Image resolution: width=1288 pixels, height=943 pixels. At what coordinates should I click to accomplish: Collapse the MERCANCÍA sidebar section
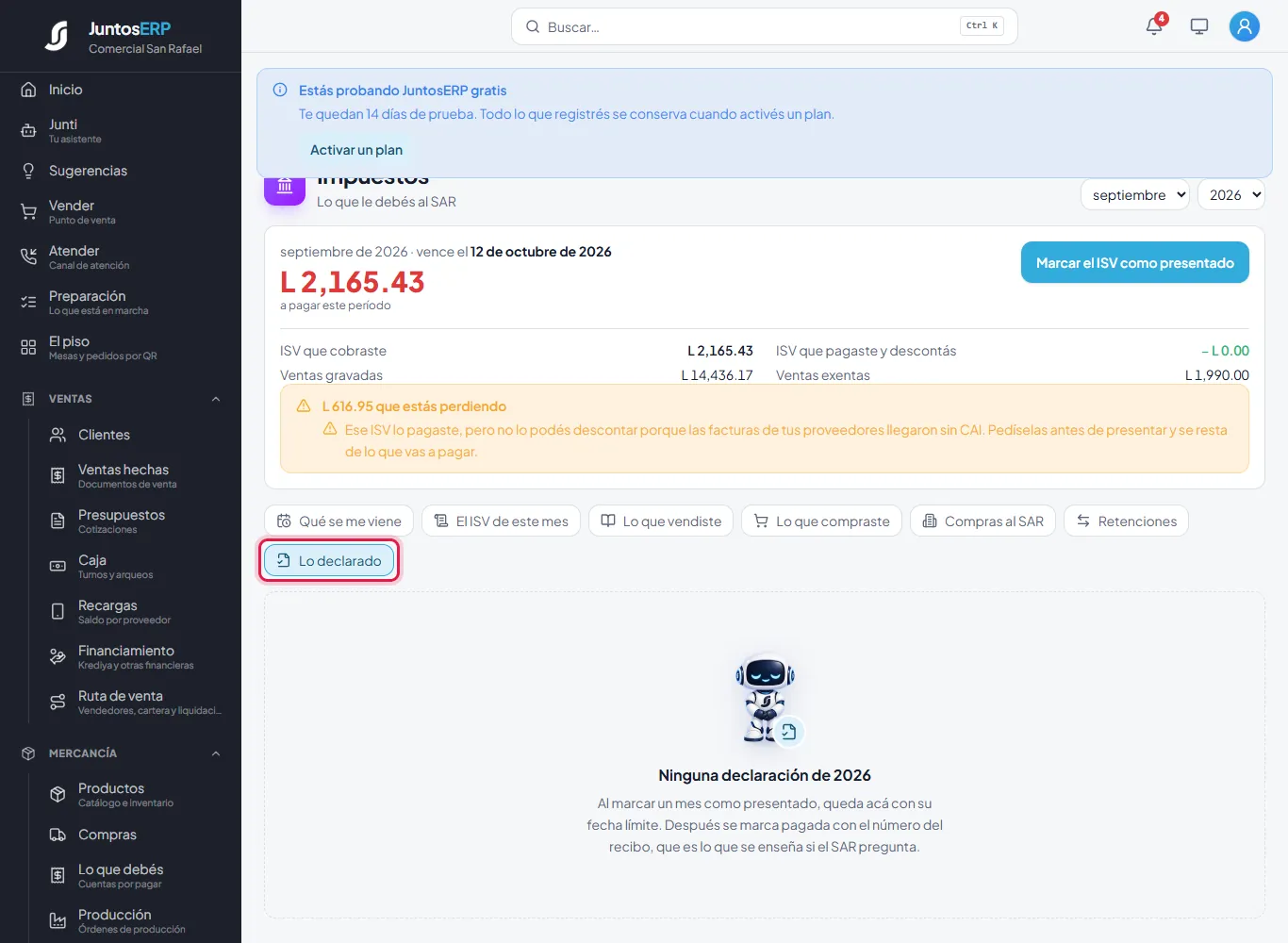pyautogui.click(x=216, y=753)
